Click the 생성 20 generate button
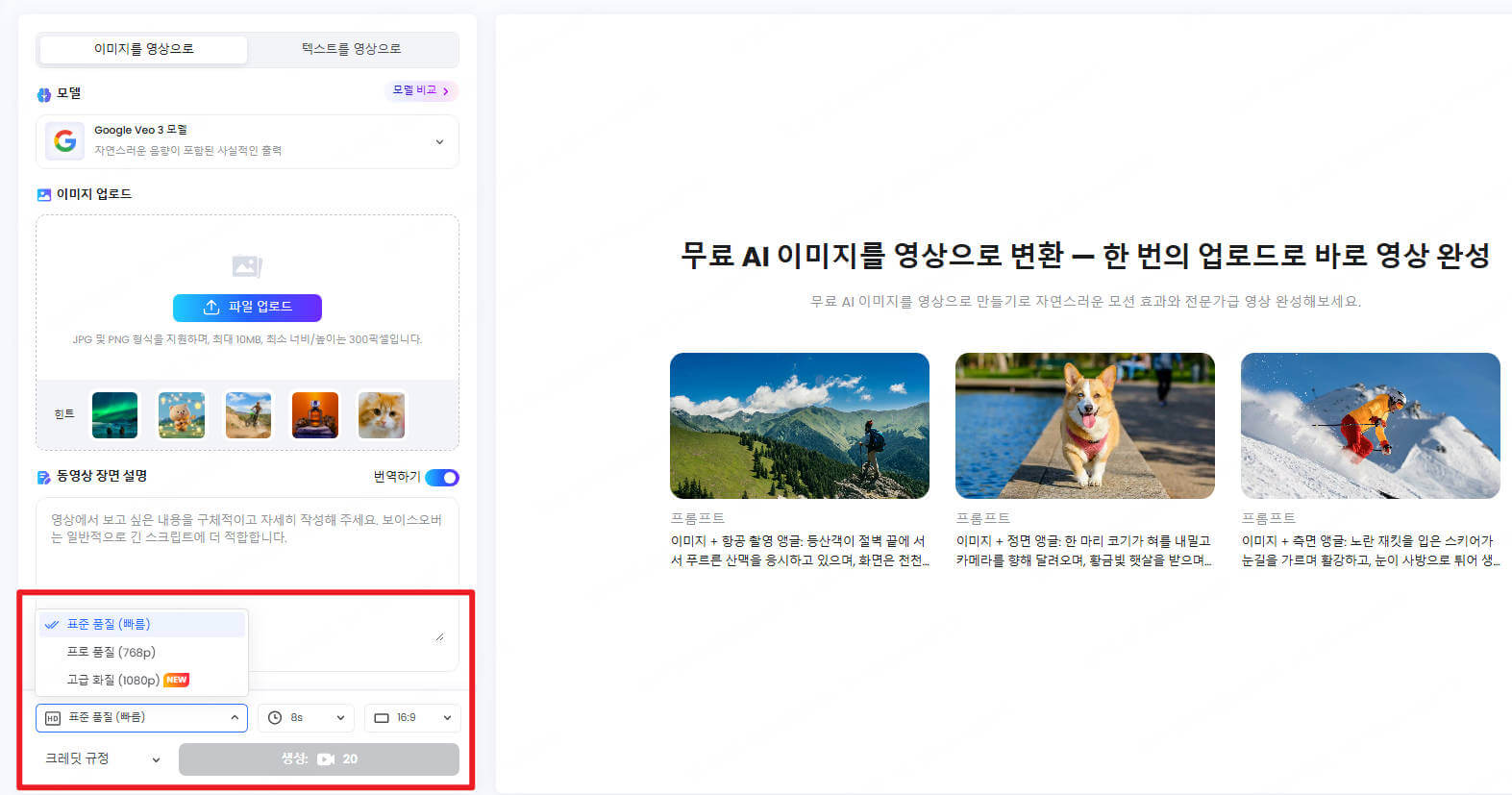 (x=319, y=759)
